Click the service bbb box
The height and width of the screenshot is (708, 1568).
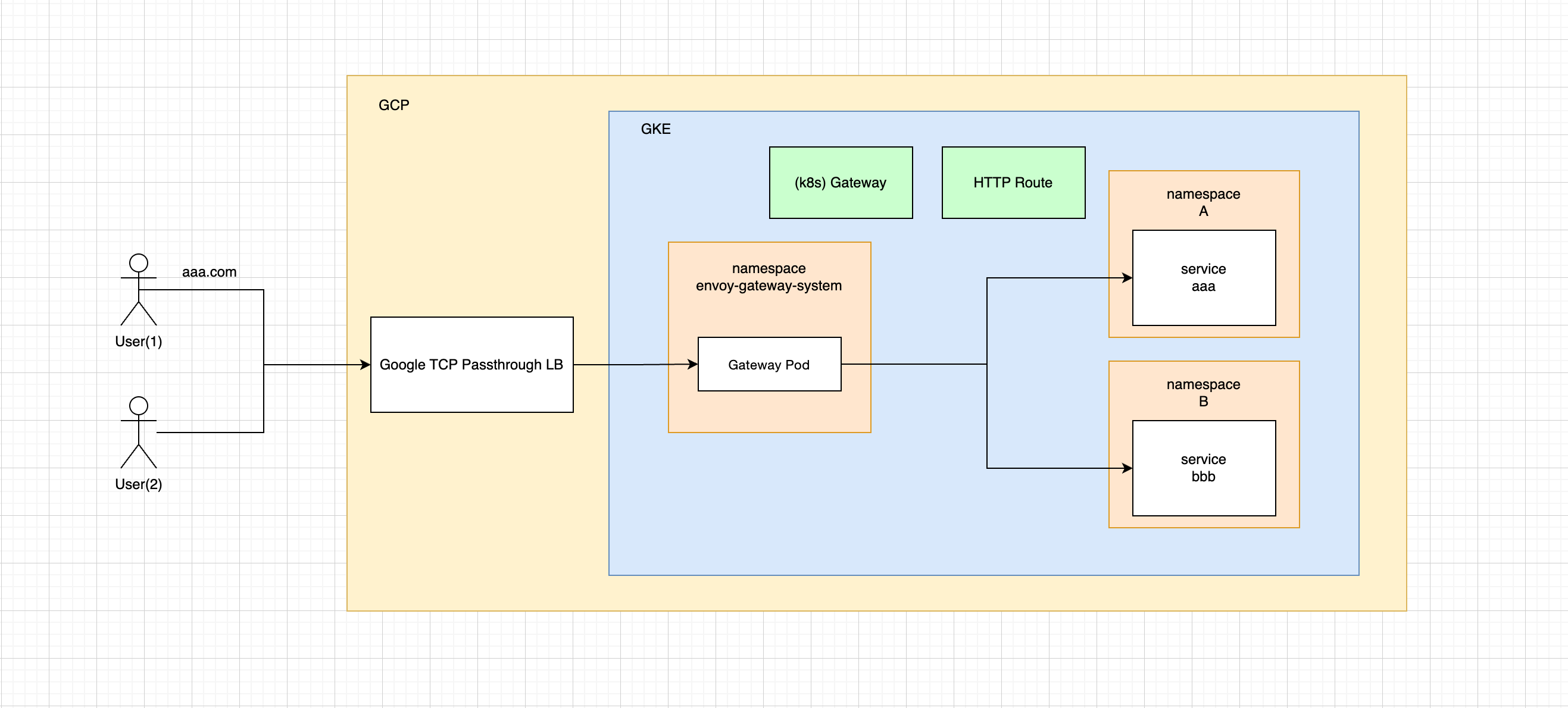[1204, 468]
